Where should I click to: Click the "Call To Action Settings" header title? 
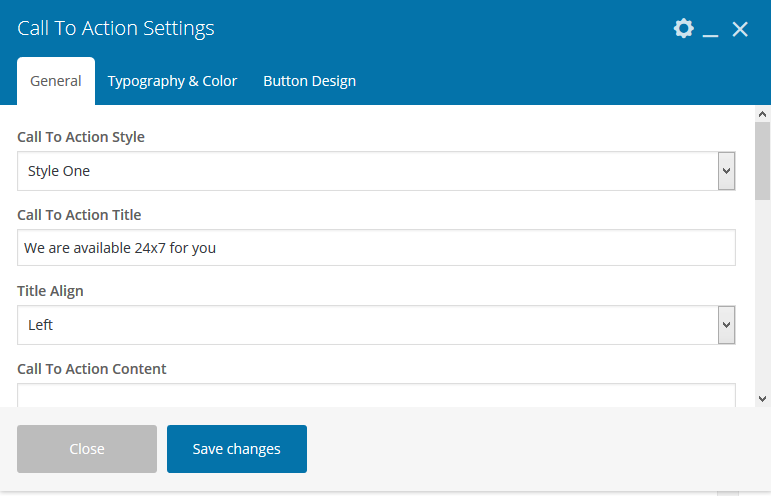(116, 29)
